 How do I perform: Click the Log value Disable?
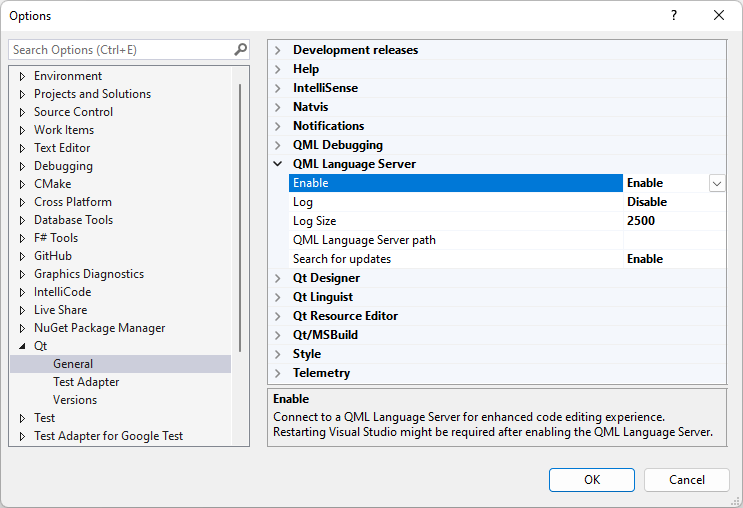647,202
